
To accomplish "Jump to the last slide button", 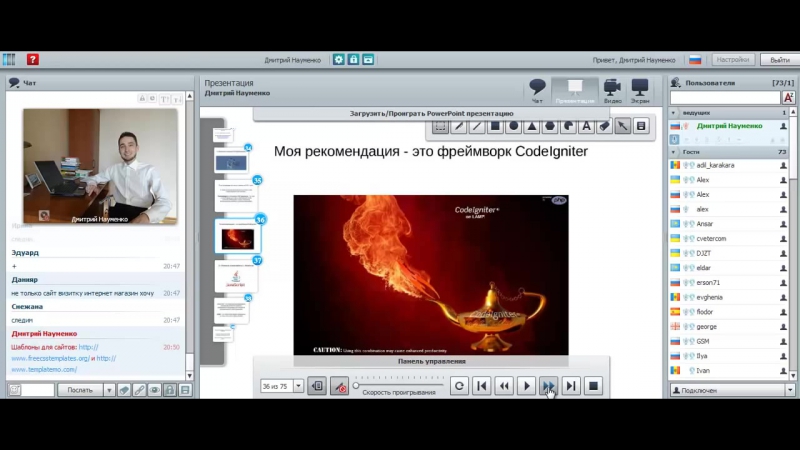I will click(571, 386).
